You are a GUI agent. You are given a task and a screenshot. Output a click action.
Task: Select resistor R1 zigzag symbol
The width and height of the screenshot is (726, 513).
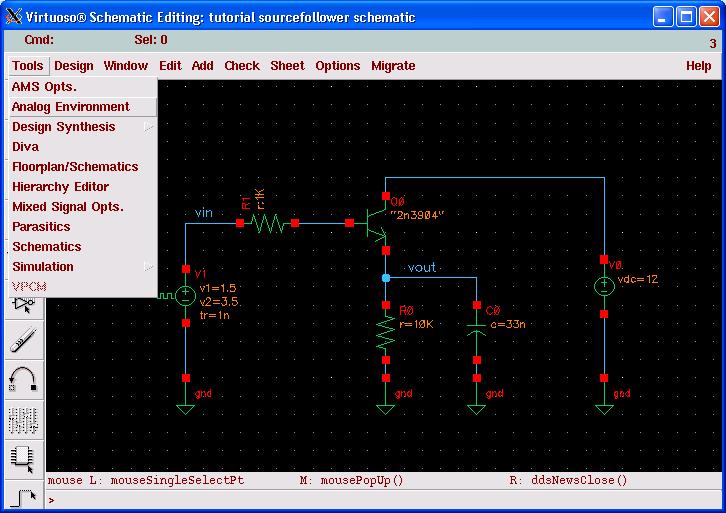click(267, 223)
